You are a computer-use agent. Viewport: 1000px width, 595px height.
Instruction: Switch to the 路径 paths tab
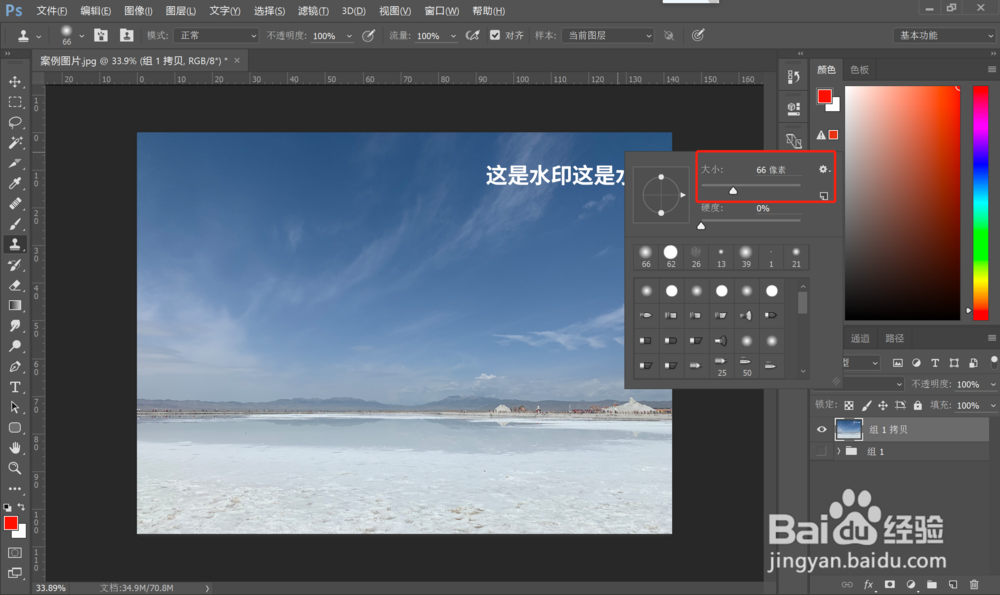pos(894,338)
